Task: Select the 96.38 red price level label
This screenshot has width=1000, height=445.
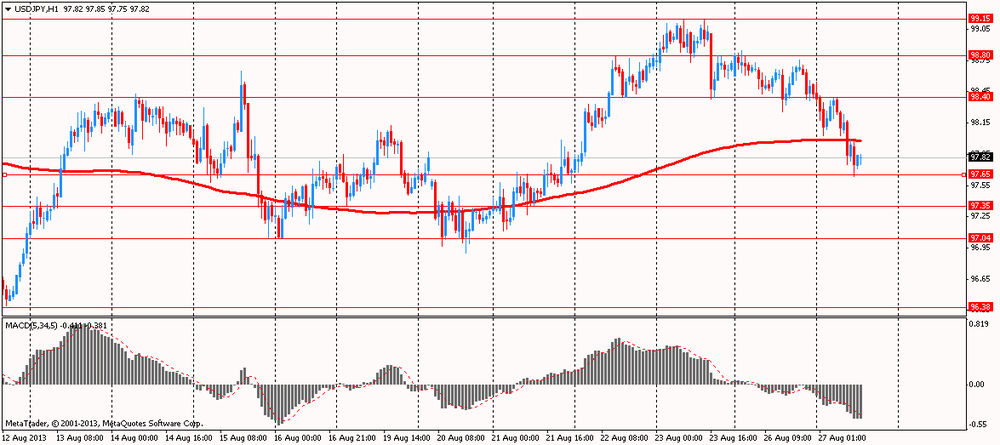Action: [x=978, y=307]
